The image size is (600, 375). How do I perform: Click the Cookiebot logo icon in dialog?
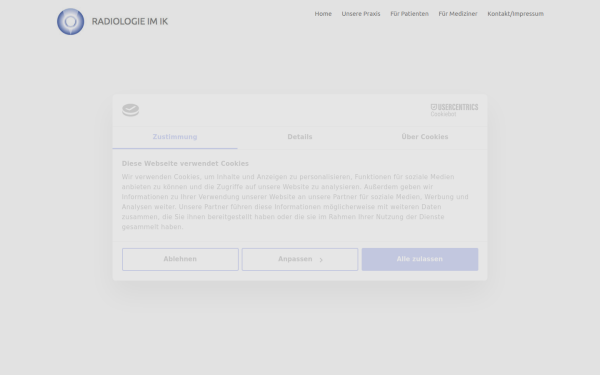point(130,110)
